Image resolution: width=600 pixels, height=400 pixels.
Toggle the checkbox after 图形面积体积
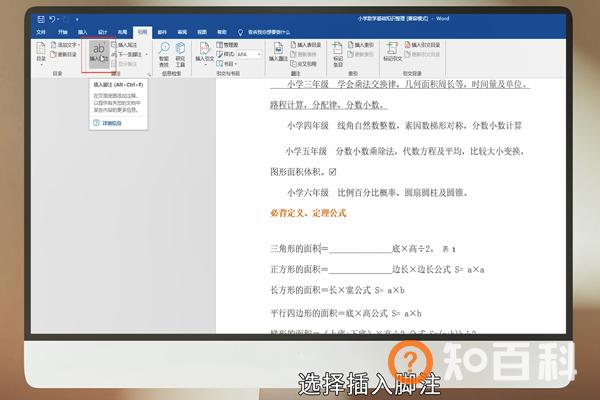333,172
